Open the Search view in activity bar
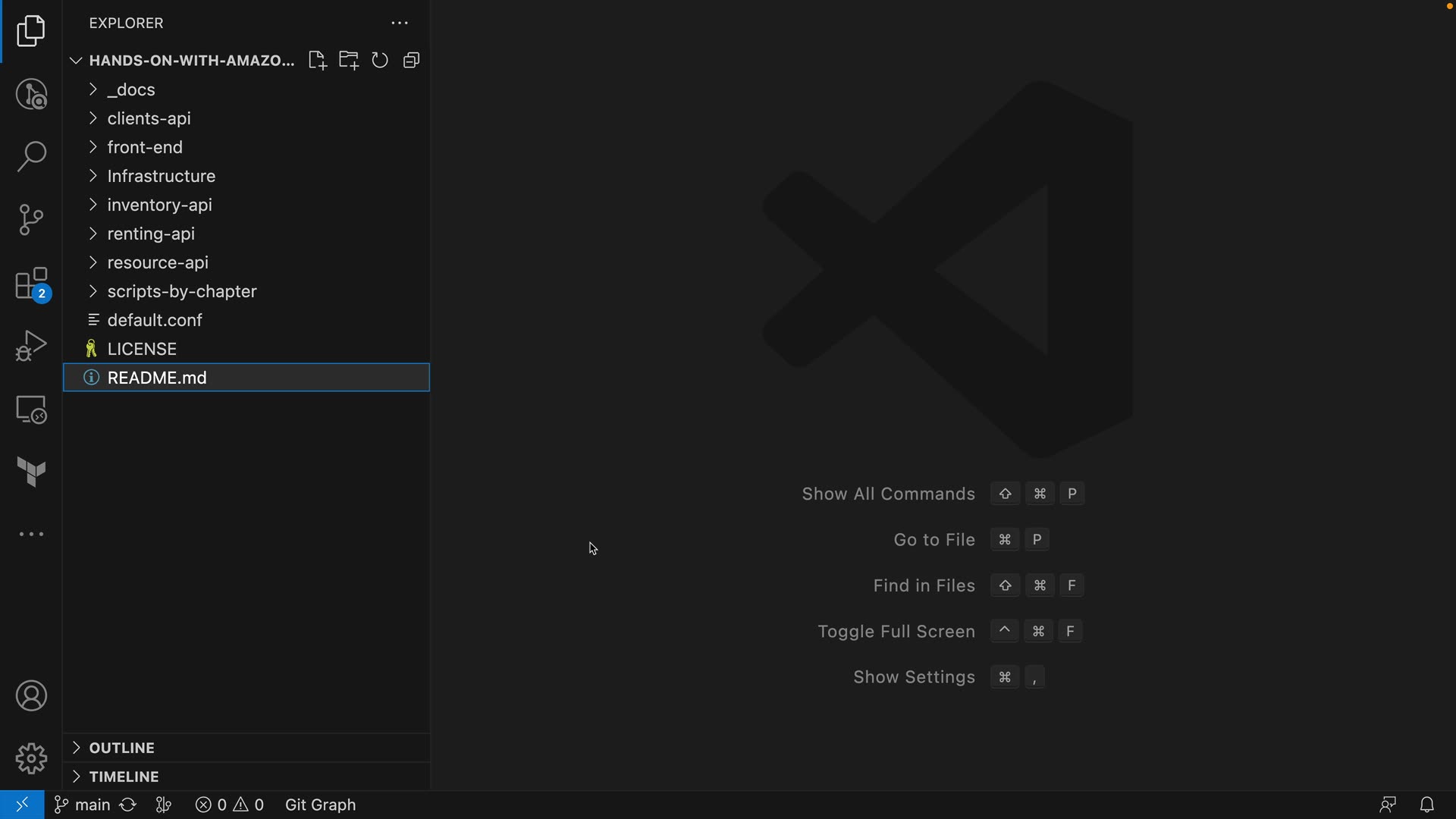This screenshot has height=819, width=1456. click(31, 157)
